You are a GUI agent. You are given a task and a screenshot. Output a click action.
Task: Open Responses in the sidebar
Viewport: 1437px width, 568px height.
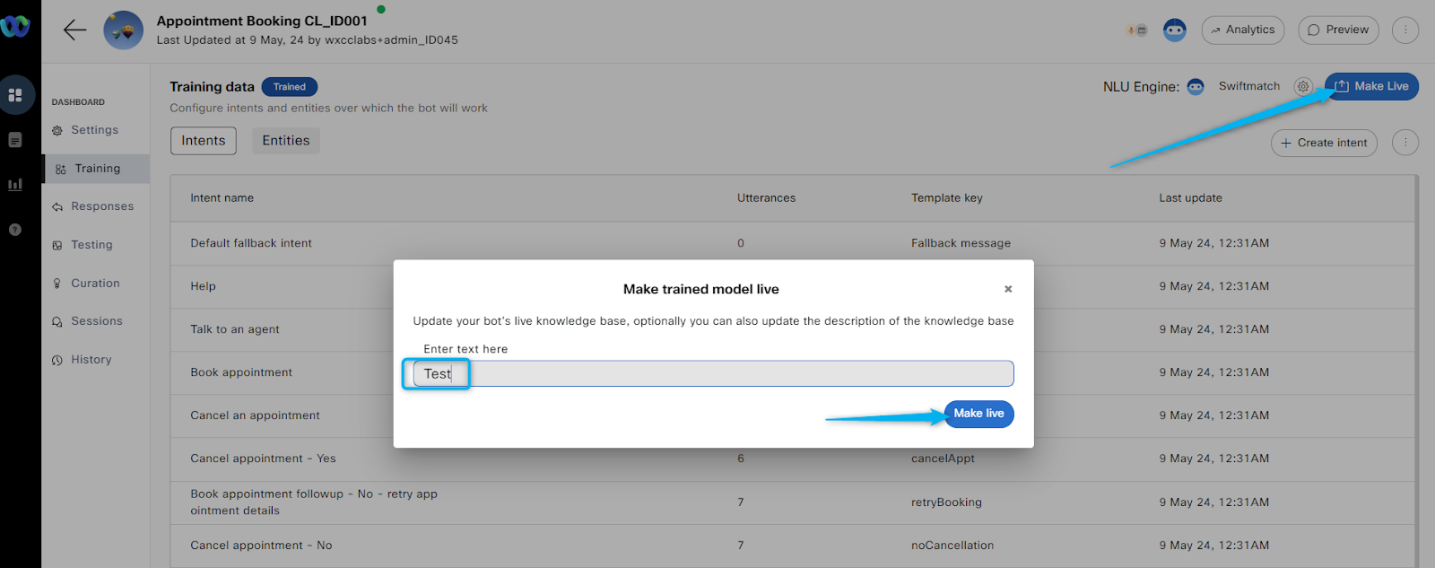[101, 207]
